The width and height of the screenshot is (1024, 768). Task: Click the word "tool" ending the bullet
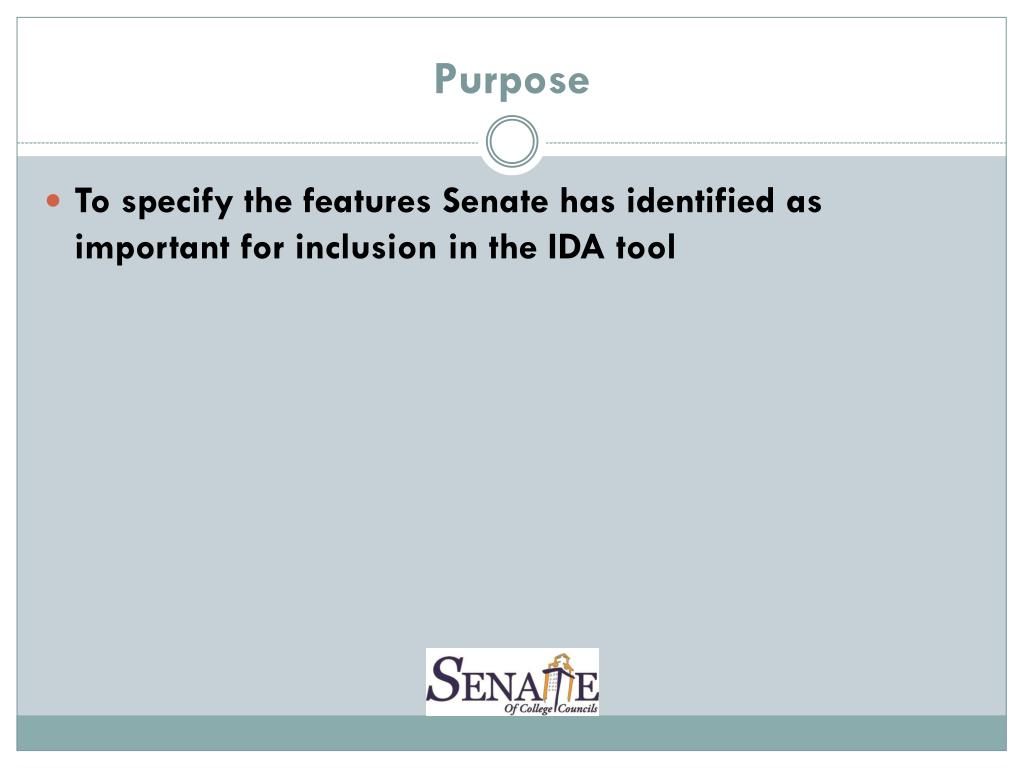point(645,248)
